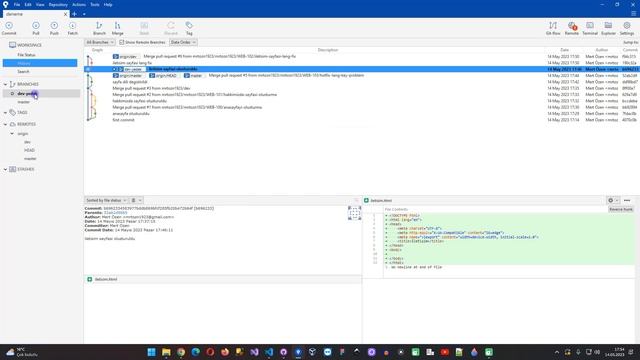Open the Edit menu
Image resolution: width=640 pixels, height=360 pixels.
28,4
